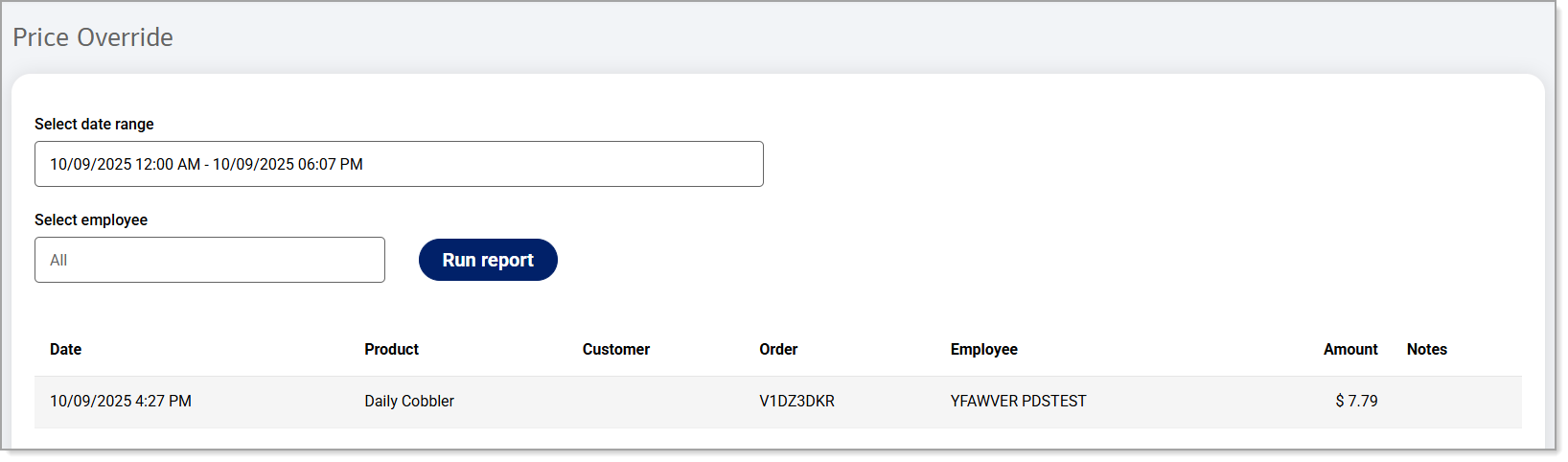Click the date range input field
This screenshot has width=1568, height=462.
tap(399, 164)
